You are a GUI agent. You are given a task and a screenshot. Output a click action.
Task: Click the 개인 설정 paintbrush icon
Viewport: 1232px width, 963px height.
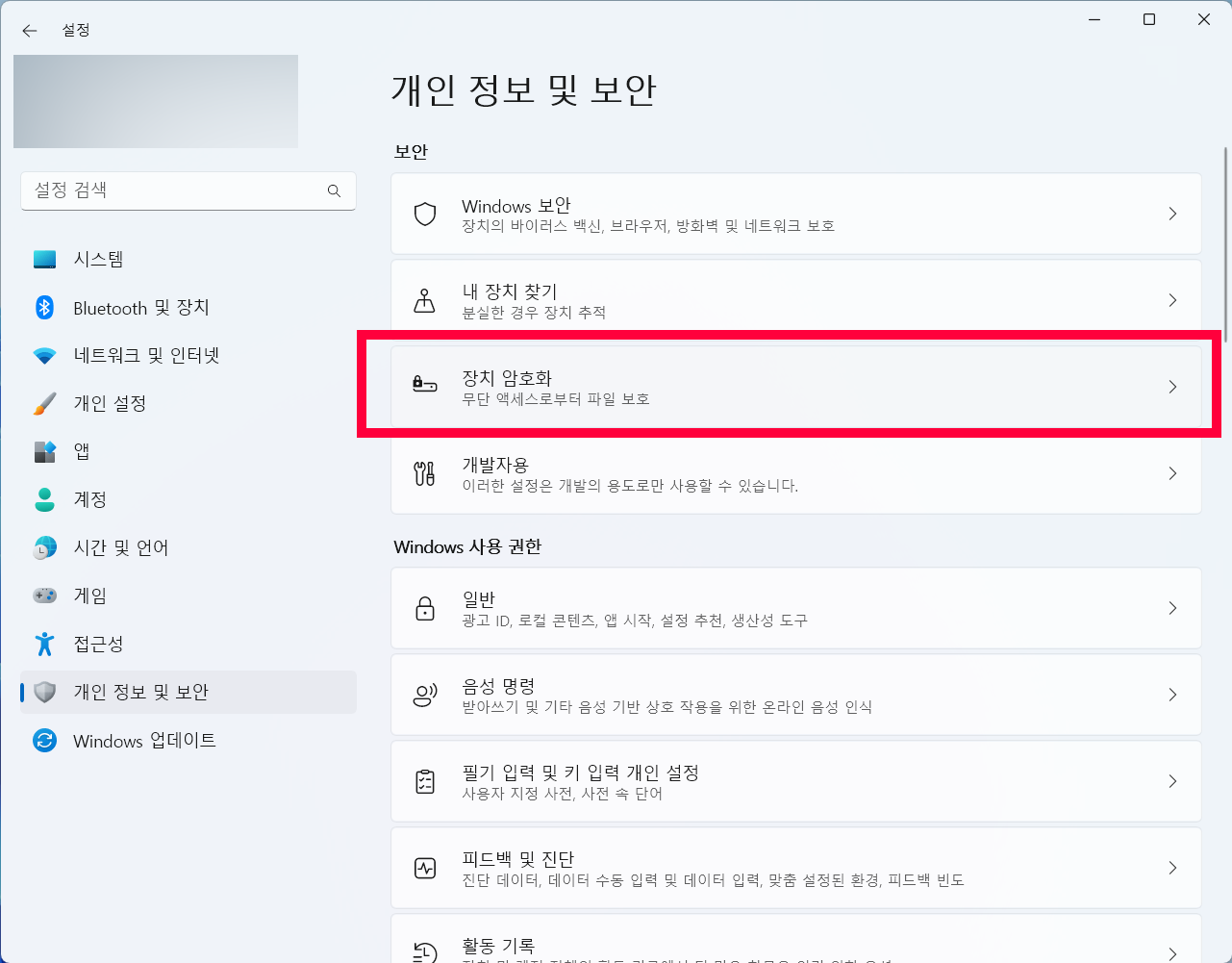tap(44, 403)
